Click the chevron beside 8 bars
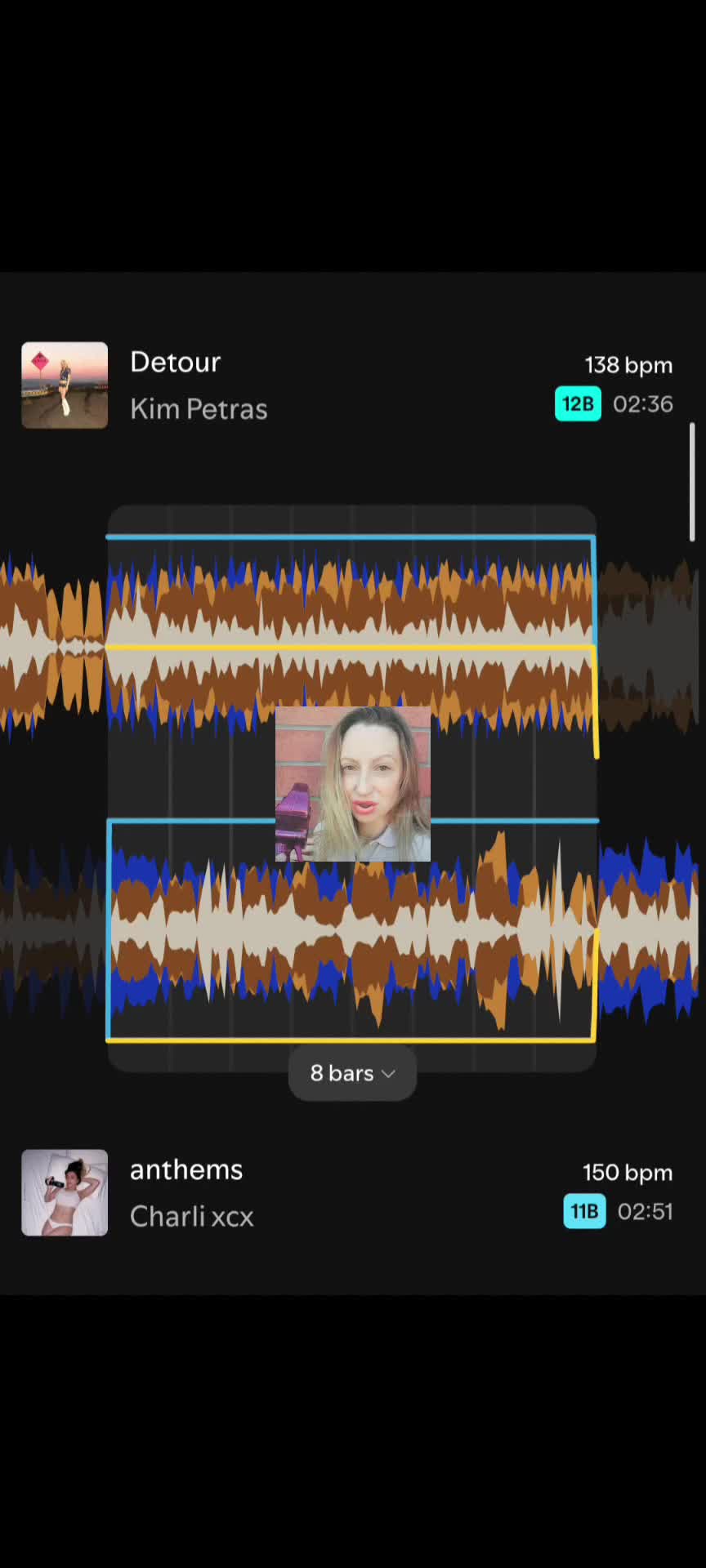 click(389, 1073)
